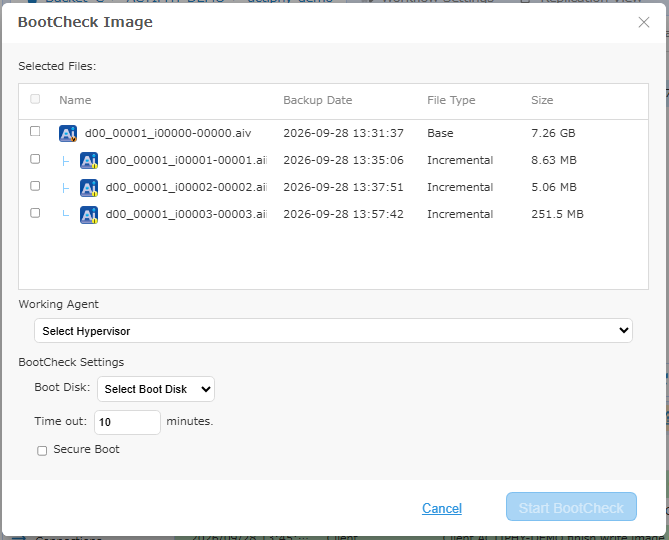Click the base image file icon d00_00001_i00000-00000.aiv
The height and width of the screenshot is (540, 669).
point(68,133)
